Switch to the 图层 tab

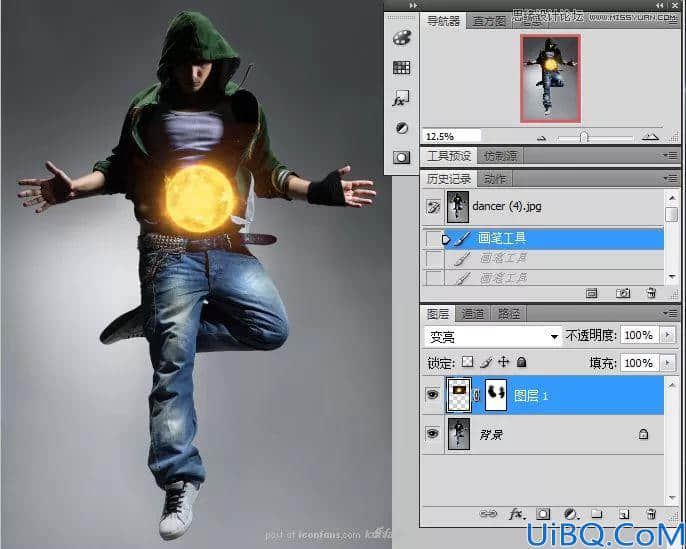click(x=438, y=314)
